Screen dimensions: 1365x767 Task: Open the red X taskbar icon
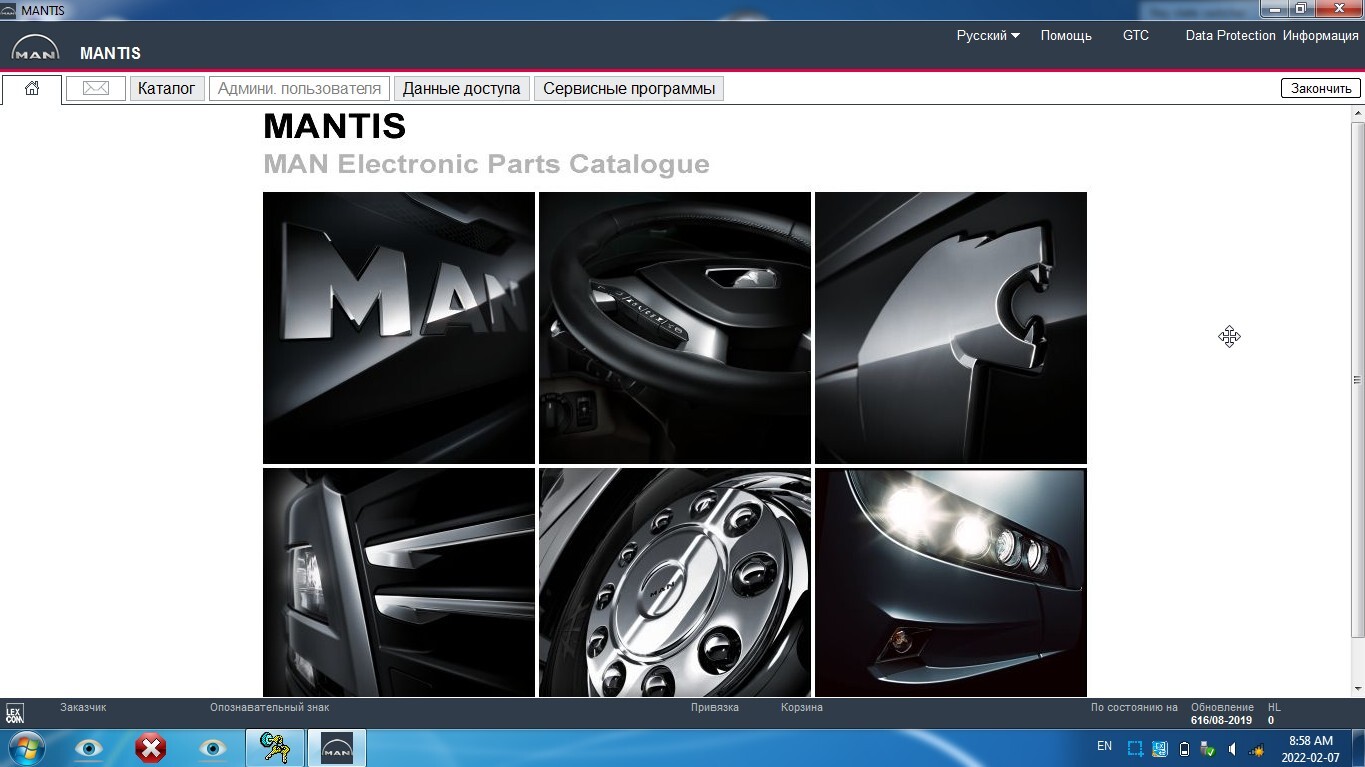point(151,748)
